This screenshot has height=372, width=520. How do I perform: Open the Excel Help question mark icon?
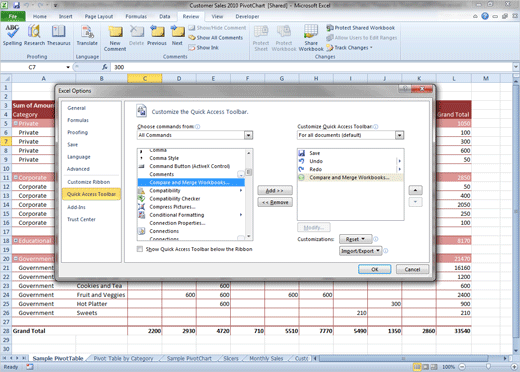(485, 16)
